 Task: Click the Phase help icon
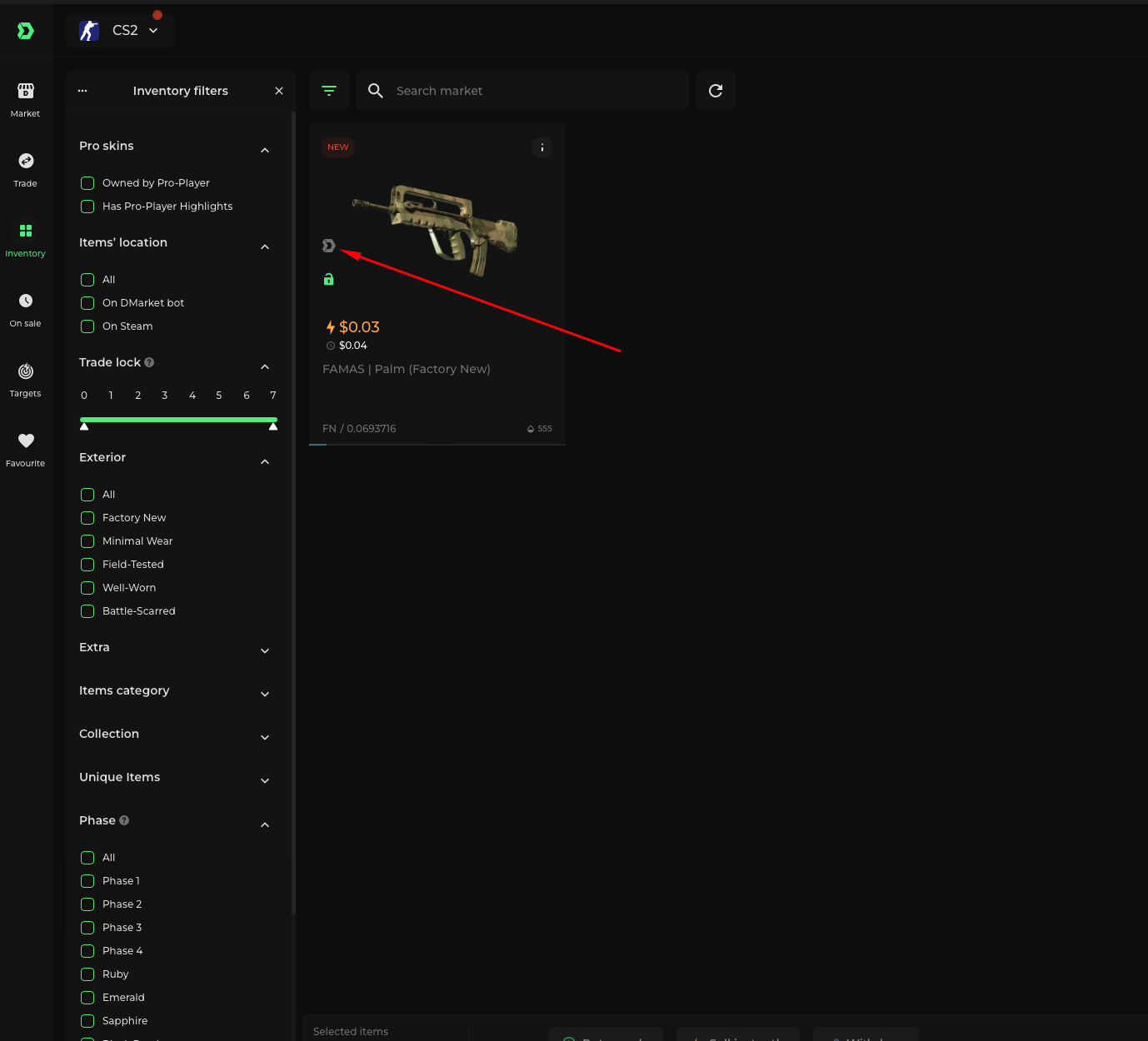click(124, 820)
